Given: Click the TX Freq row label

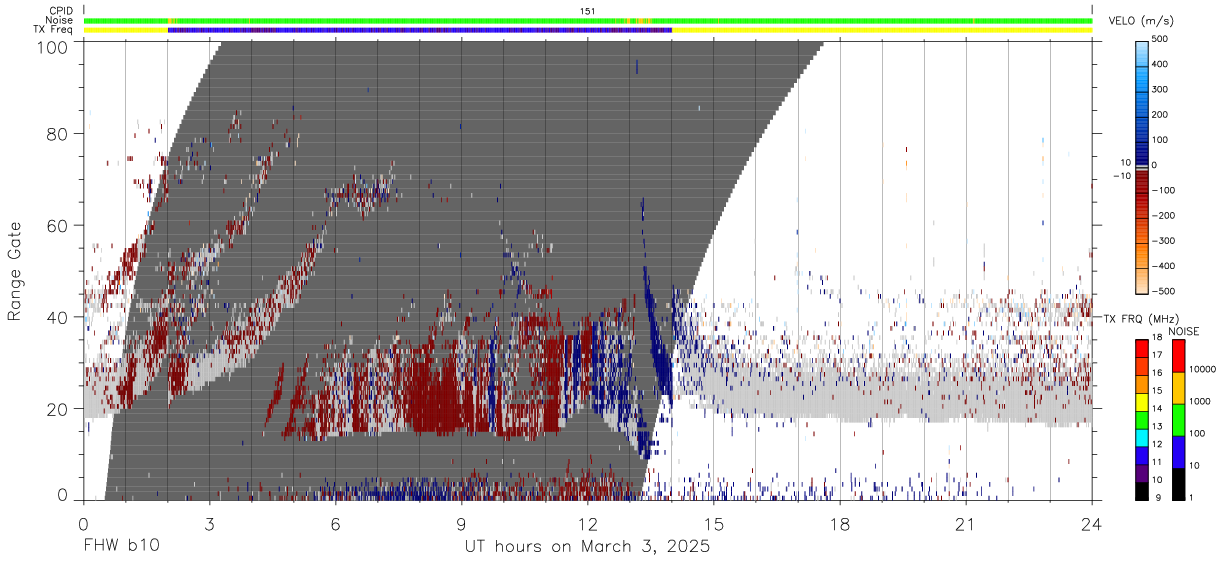Looking at the screenshot, I should 54,30.
